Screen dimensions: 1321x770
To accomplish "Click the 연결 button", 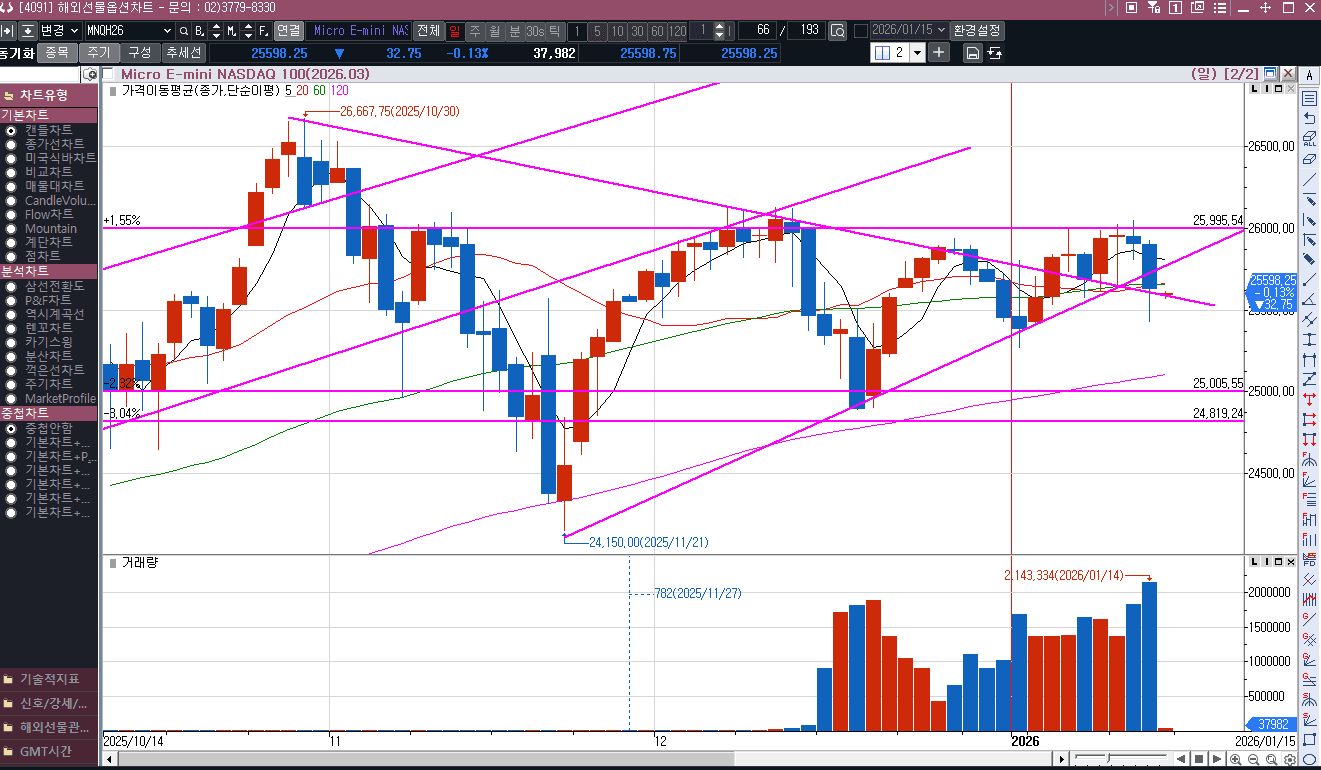I will click(x=288, y=30).
